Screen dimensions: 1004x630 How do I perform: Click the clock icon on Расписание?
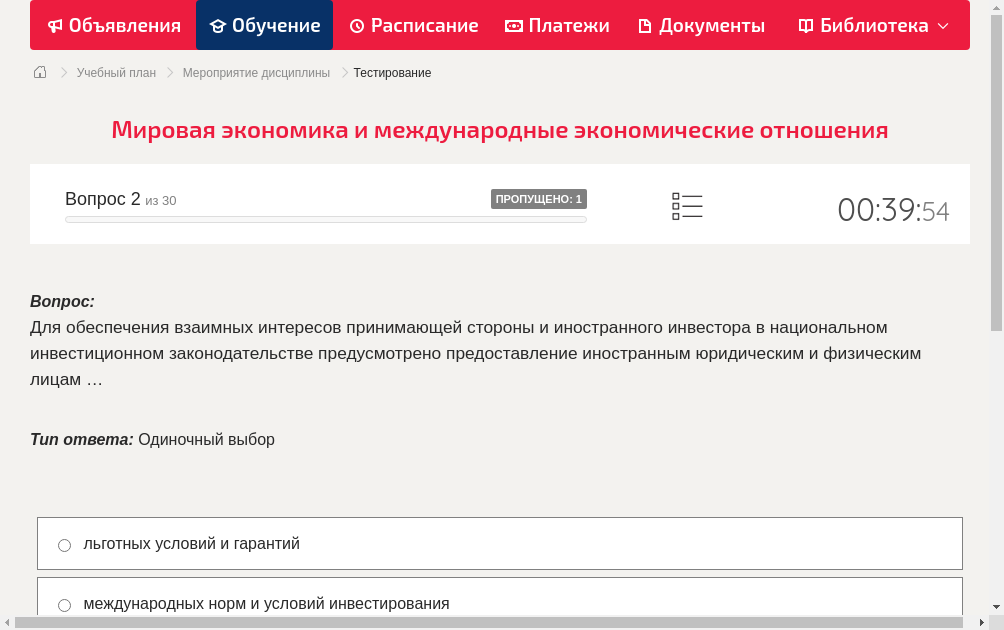pos(355,25)
